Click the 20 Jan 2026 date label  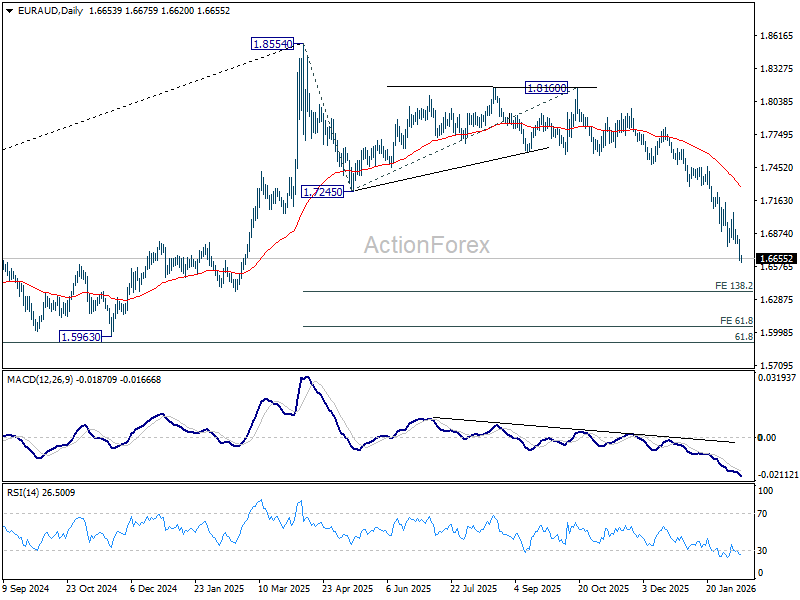point(731,588)
